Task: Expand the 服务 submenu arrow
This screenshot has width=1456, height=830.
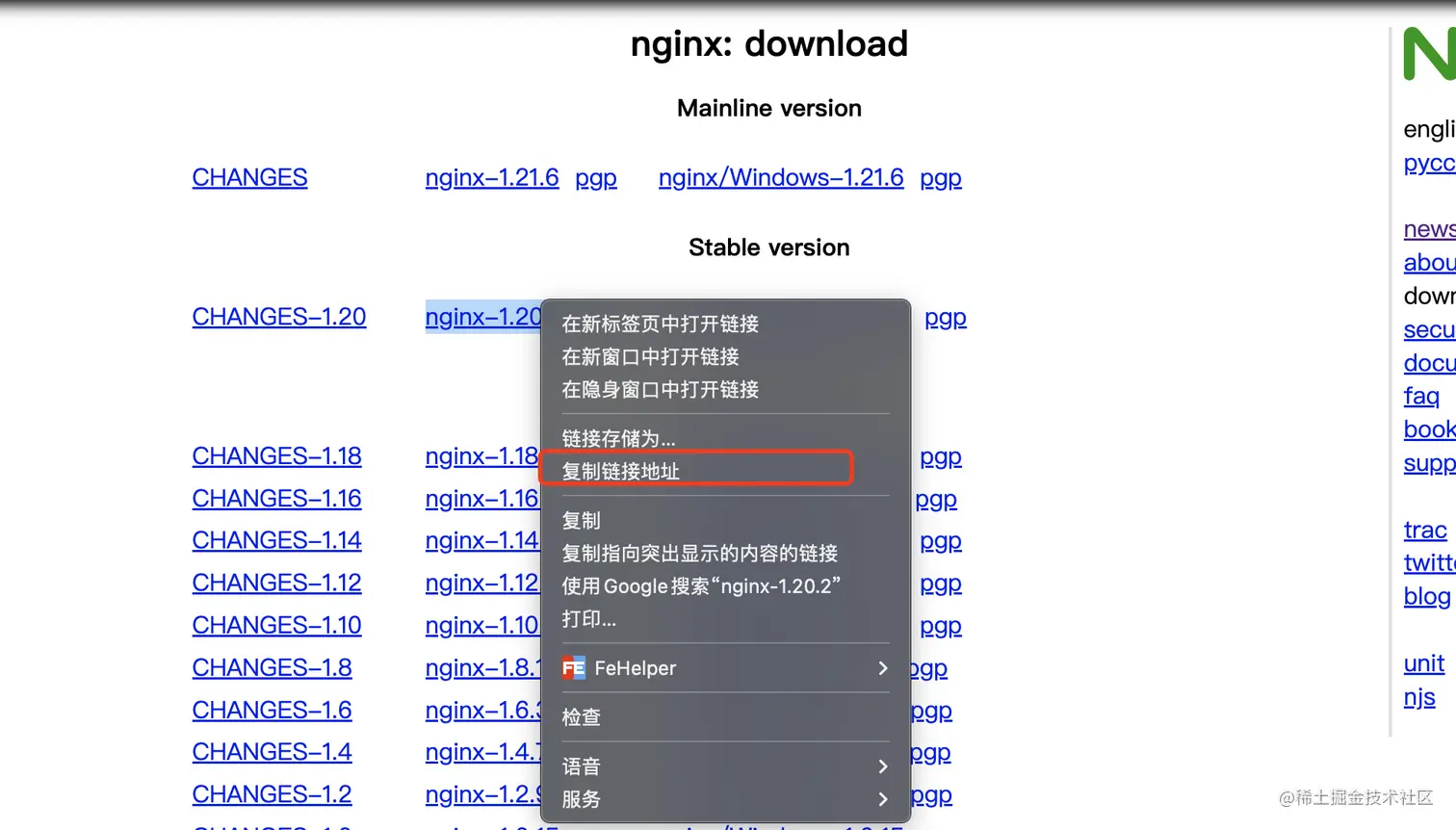Action: [x=882, y=799]
